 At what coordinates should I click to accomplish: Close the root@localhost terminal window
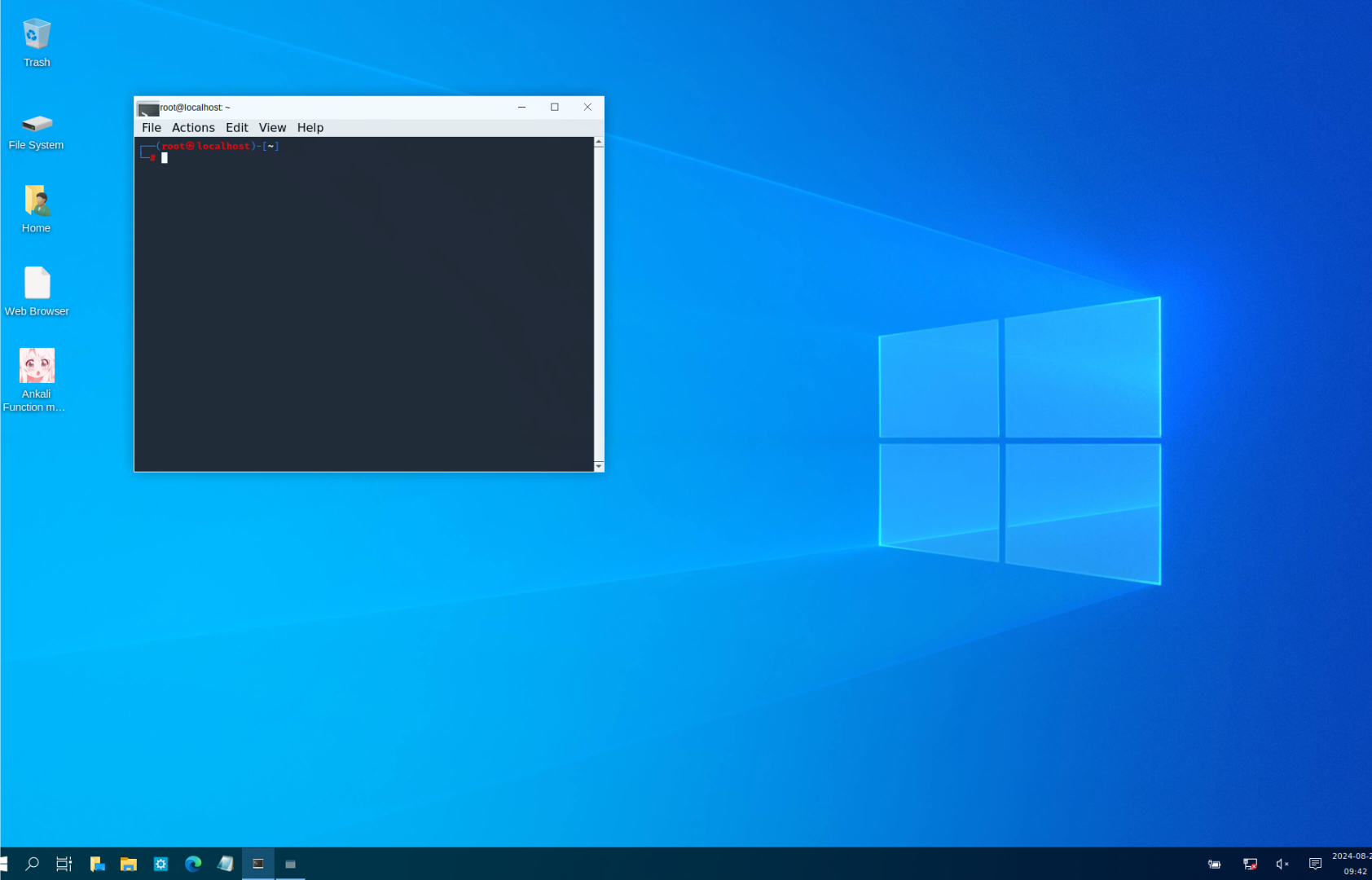pyautogui.click(x=587, y=108)
